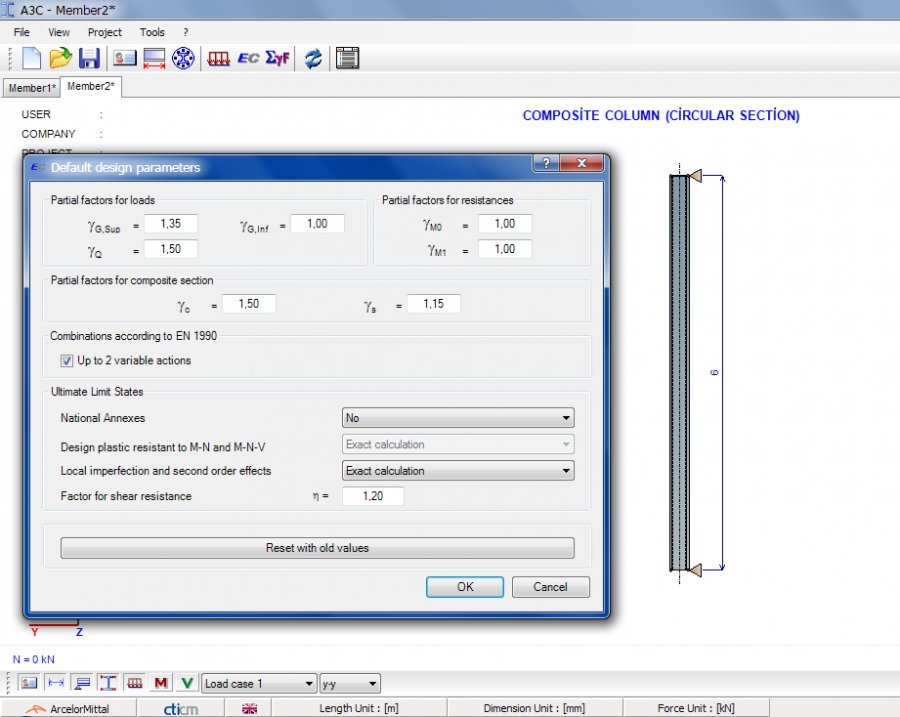The width and height of the screenshot is (900, 717).
Task: Click the column member drawing
Action: (x=680, y=373)
